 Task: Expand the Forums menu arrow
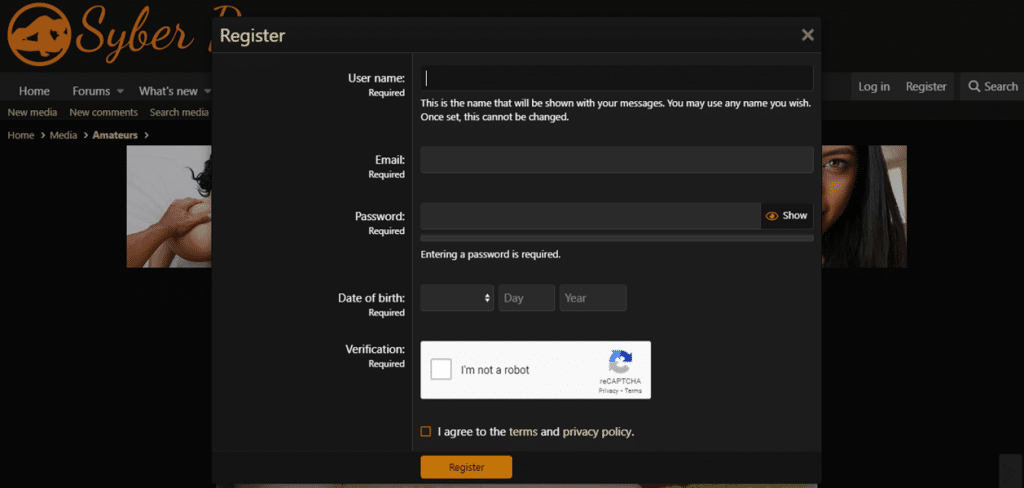point(120,91)
